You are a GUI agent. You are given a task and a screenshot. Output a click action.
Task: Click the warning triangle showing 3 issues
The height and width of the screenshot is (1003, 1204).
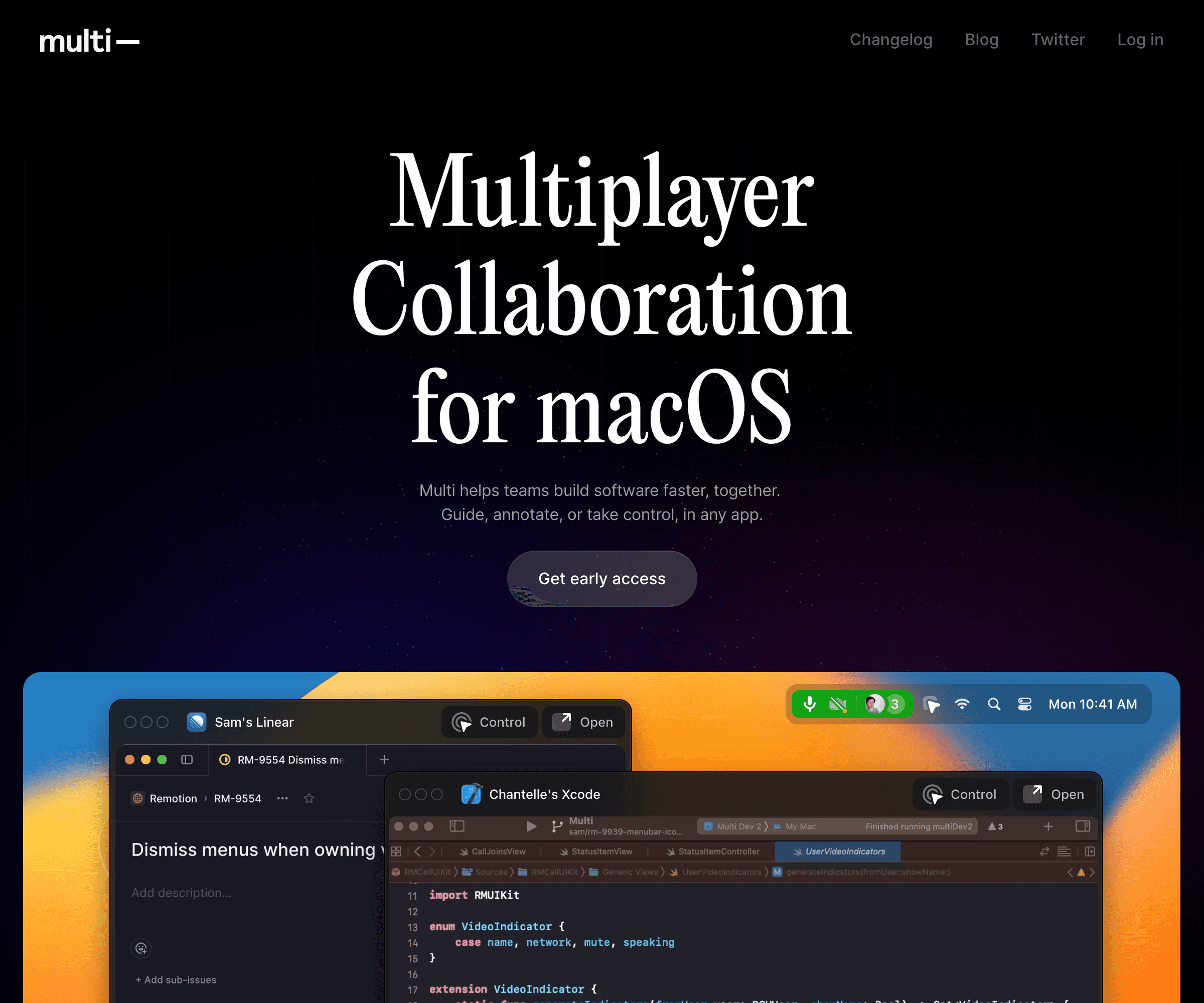pyautogui.click(x=995, y=826)
